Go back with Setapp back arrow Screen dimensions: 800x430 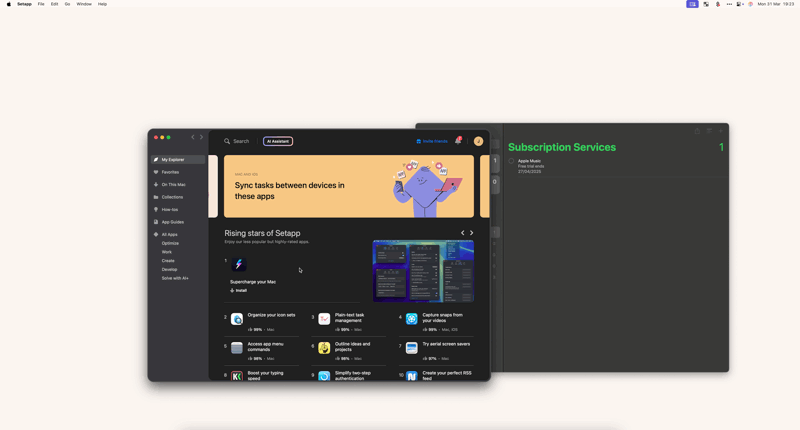(193, 137)
